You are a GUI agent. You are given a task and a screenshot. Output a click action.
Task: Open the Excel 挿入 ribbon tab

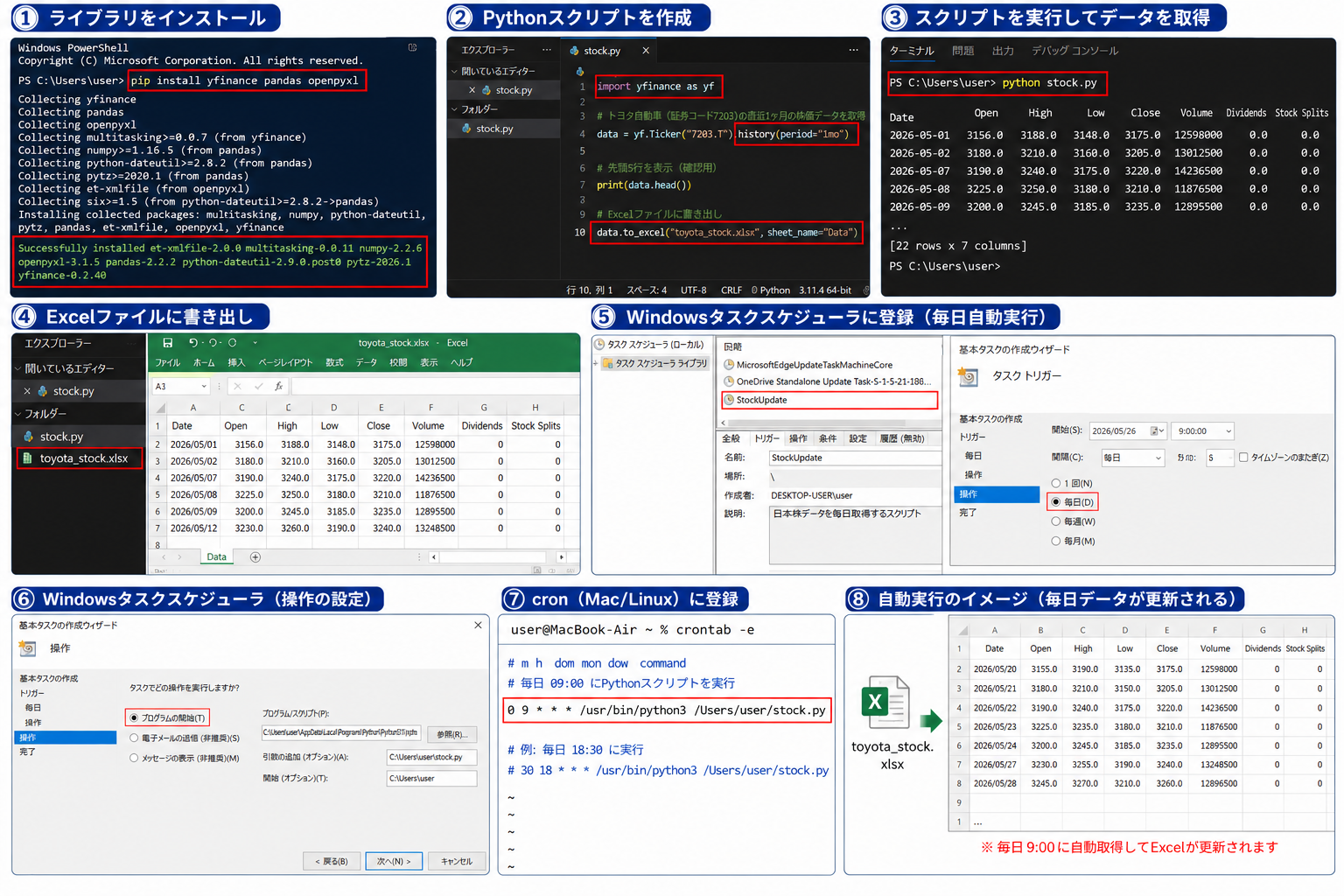pos(236,362)
